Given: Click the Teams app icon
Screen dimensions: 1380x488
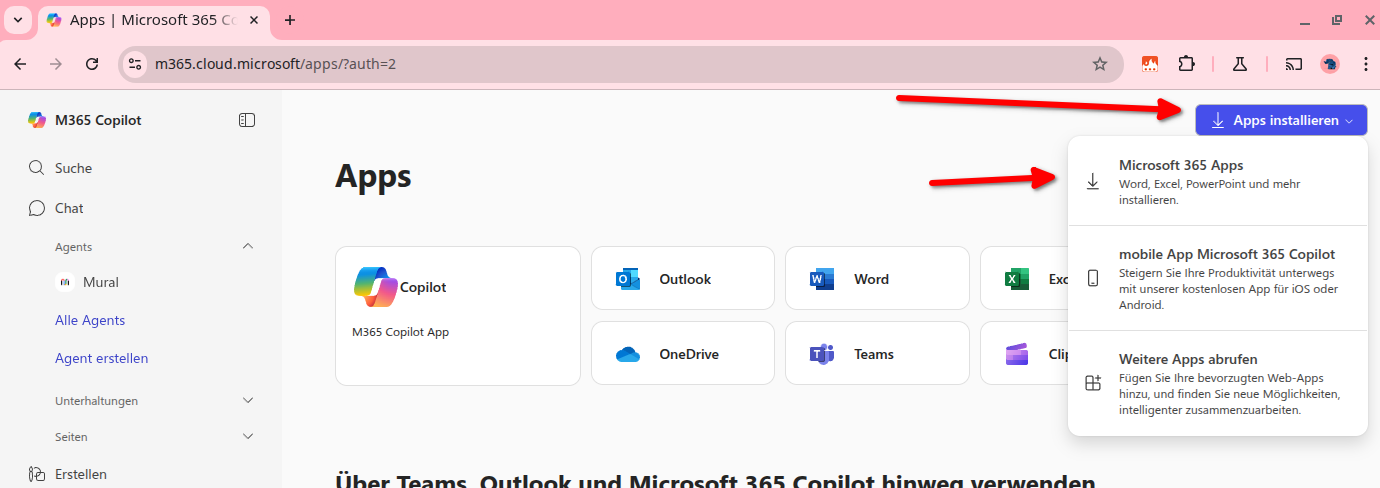Looking at the screenshot, I should tap(822, 354).
